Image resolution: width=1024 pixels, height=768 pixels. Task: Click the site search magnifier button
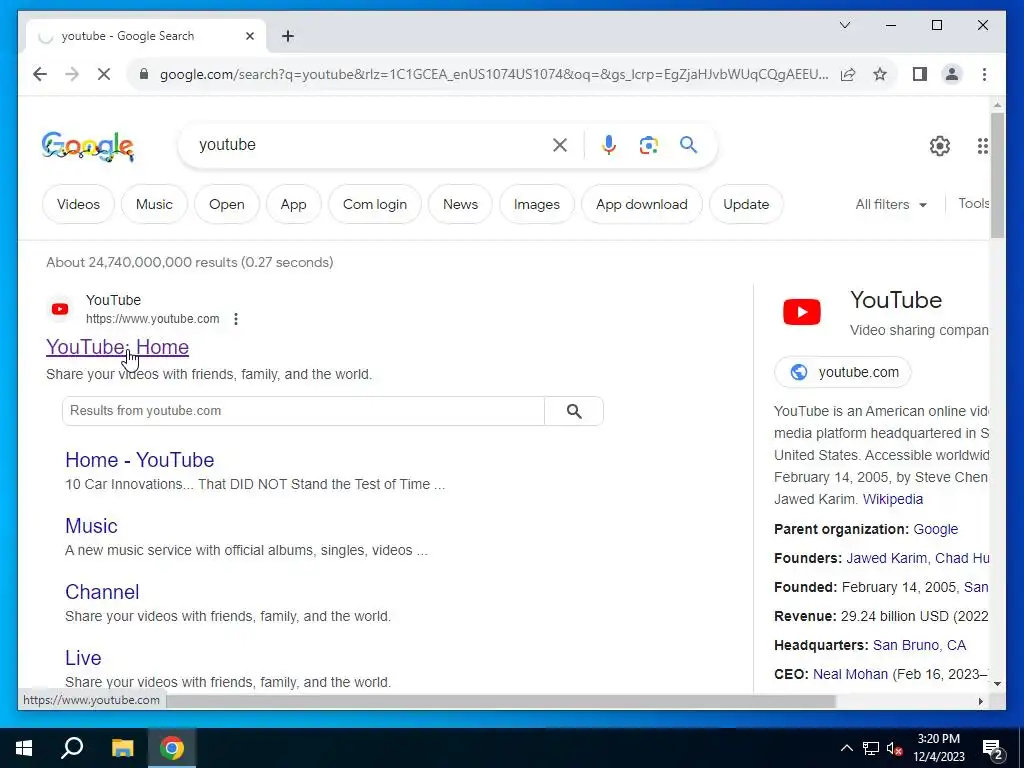pos(574,411)
